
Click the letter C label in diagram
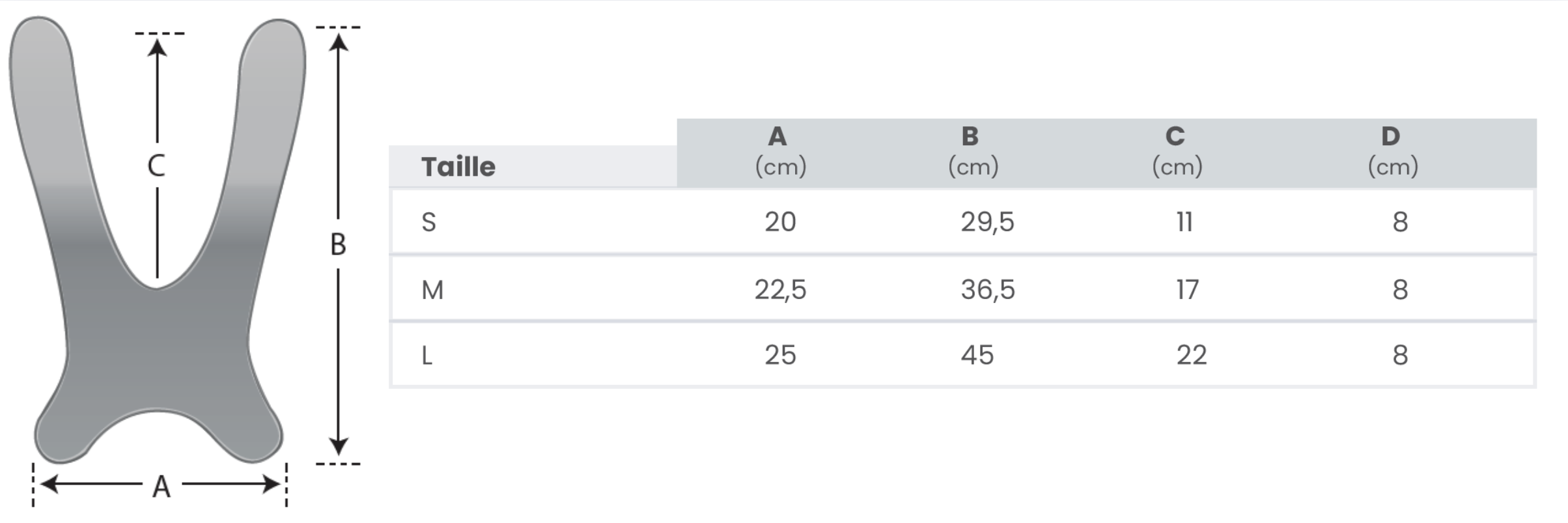point(156,165)
